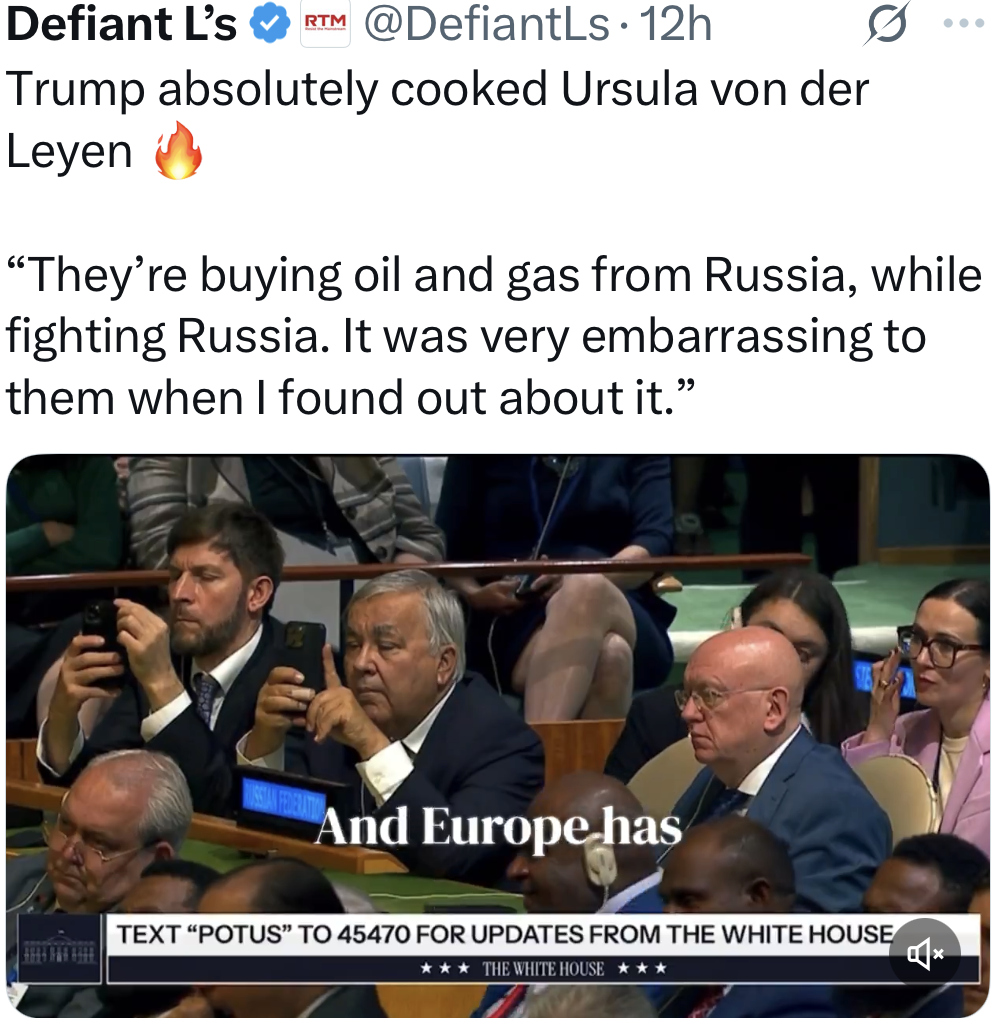The width and height of the screenshot is (995, 1018).
Task: Open the Defiant L's profile name
Action: tap(121, 24)
